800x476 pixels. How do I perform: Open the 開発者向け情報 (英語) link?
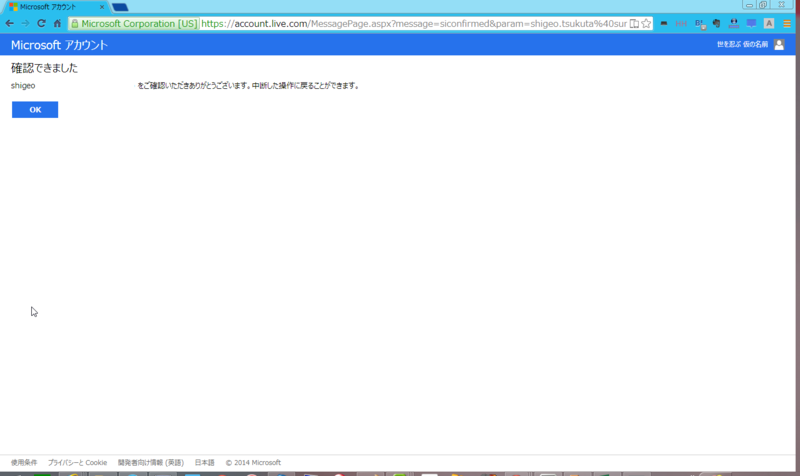[151, 463]
